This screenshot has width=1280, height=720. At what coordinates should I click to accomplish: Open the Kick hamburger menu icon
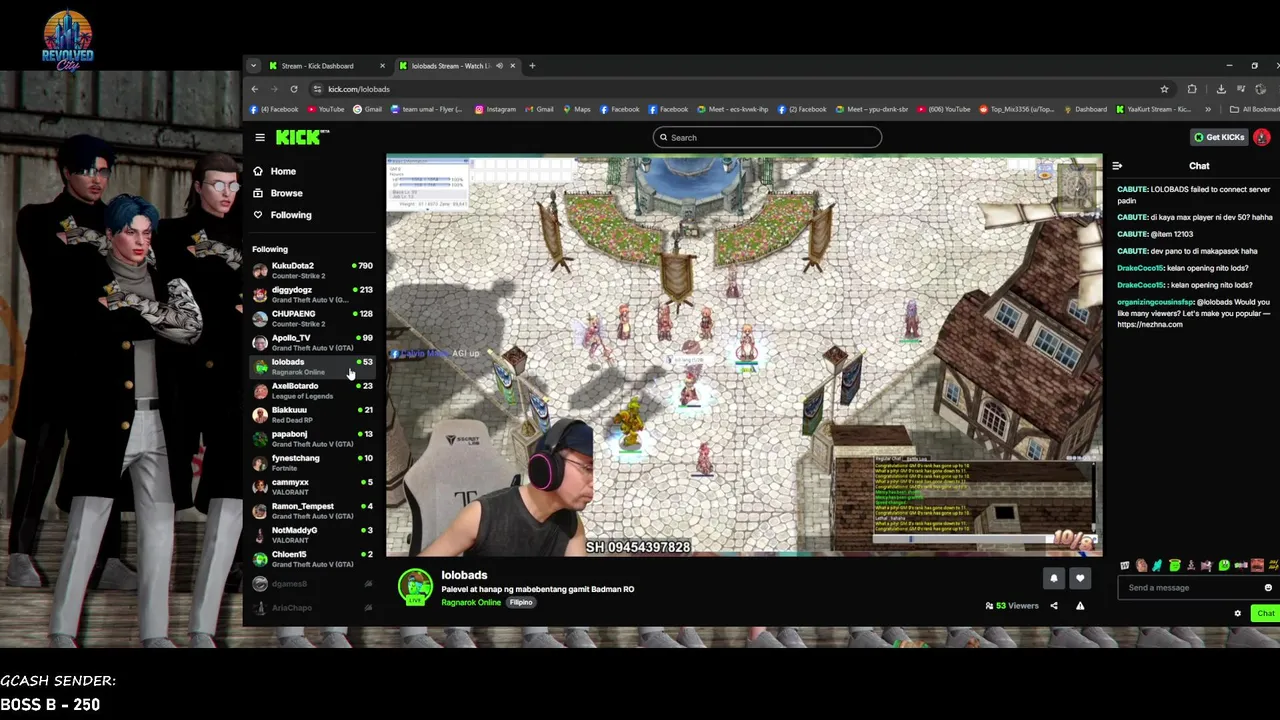coord(260,138)
